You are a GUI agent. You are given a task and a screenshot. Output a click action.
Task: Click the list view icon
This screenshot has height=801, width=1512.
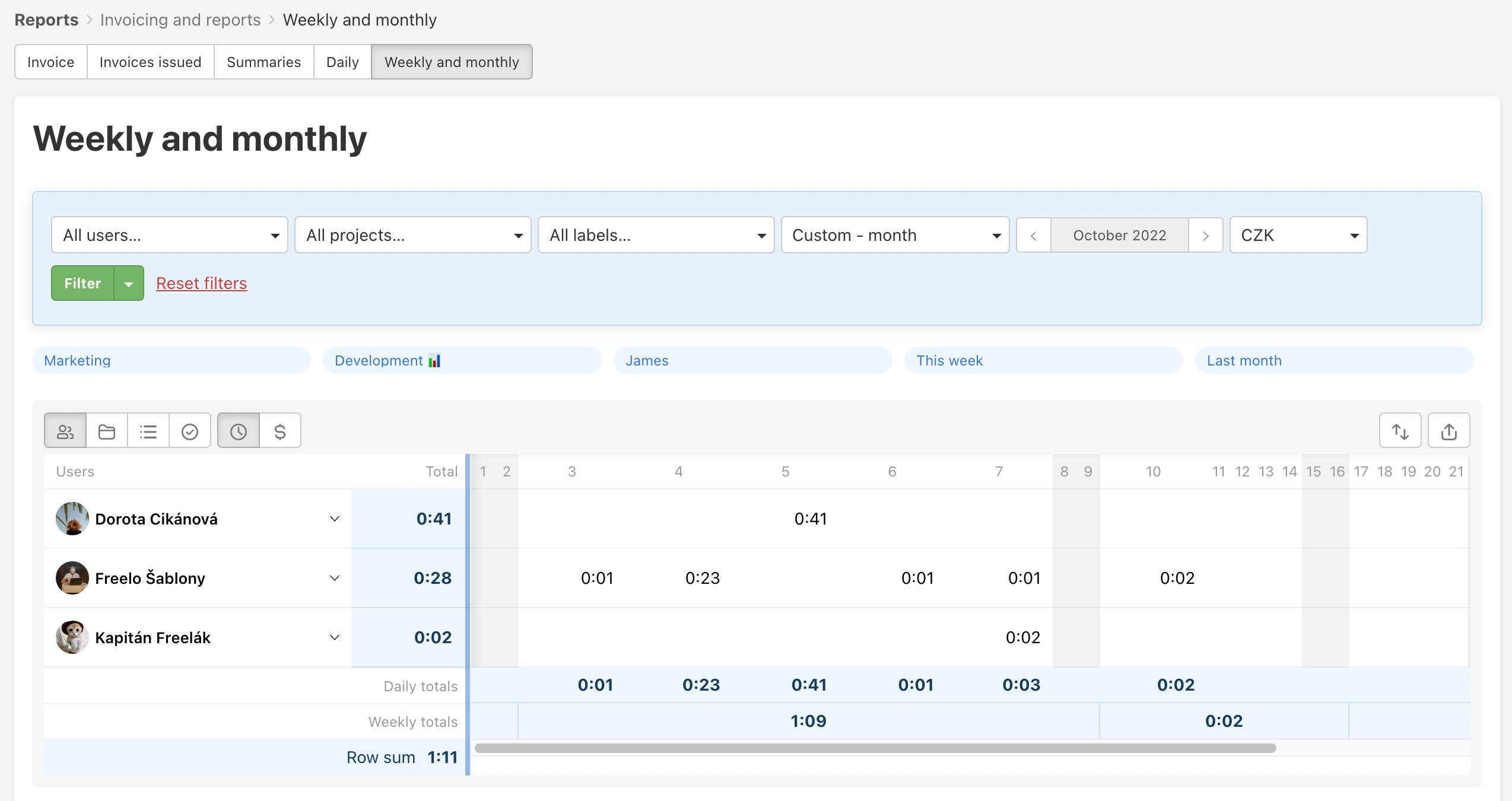pos(148,431)
